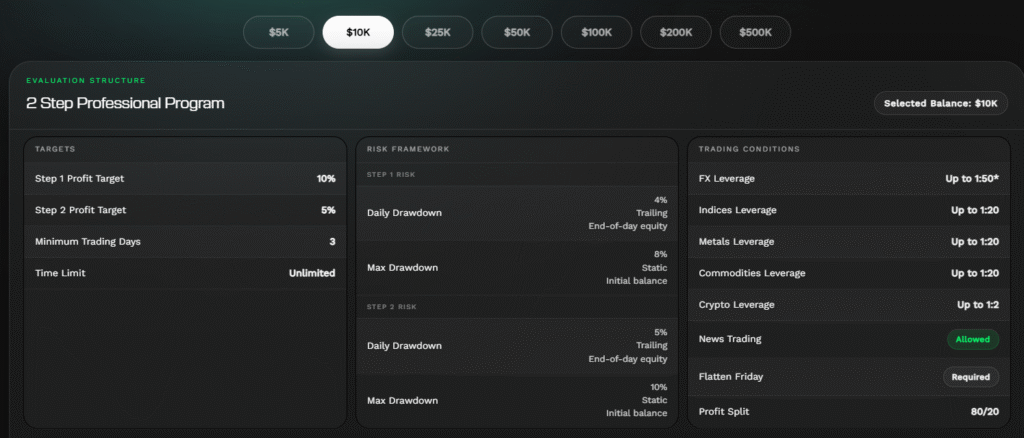Click the Up to 1:50* value
Viewport: 1024px width, 438px height.
click(x=972, y=178)
